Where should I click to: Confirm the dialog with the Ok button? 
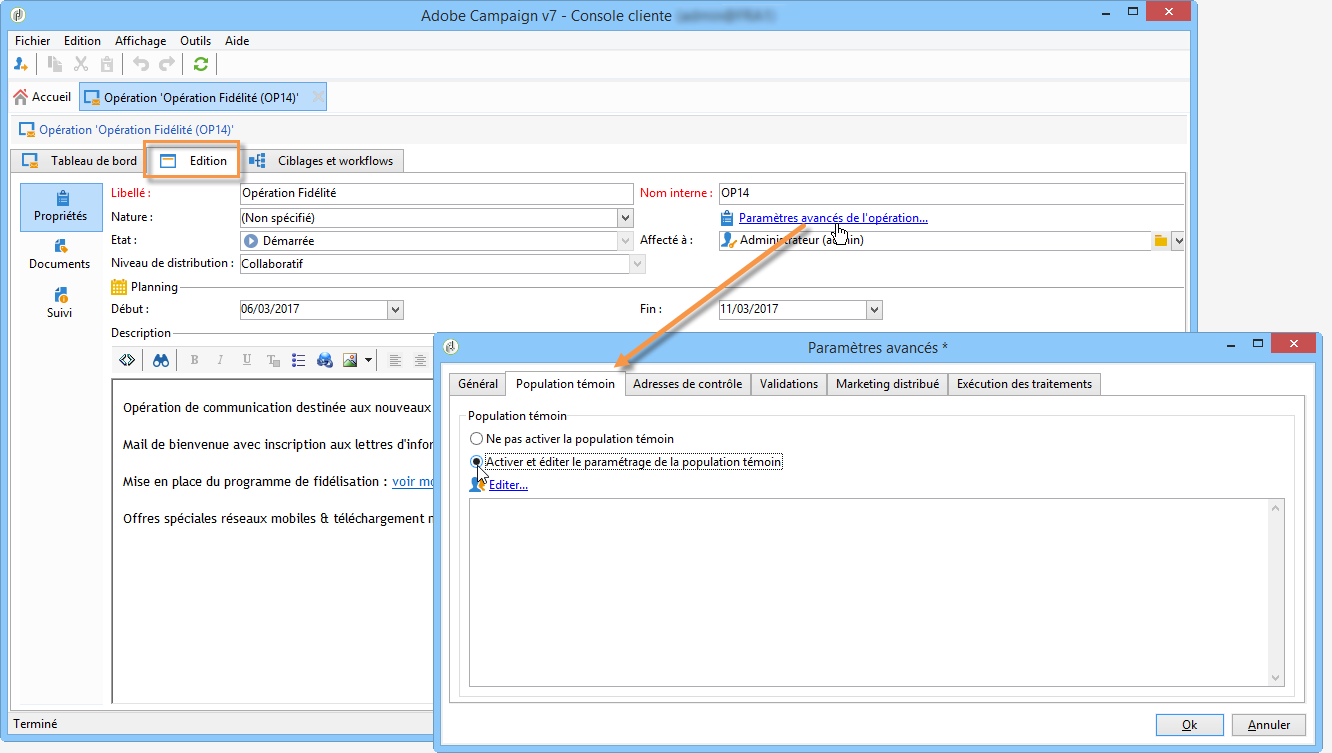(x=1189, y=725)
